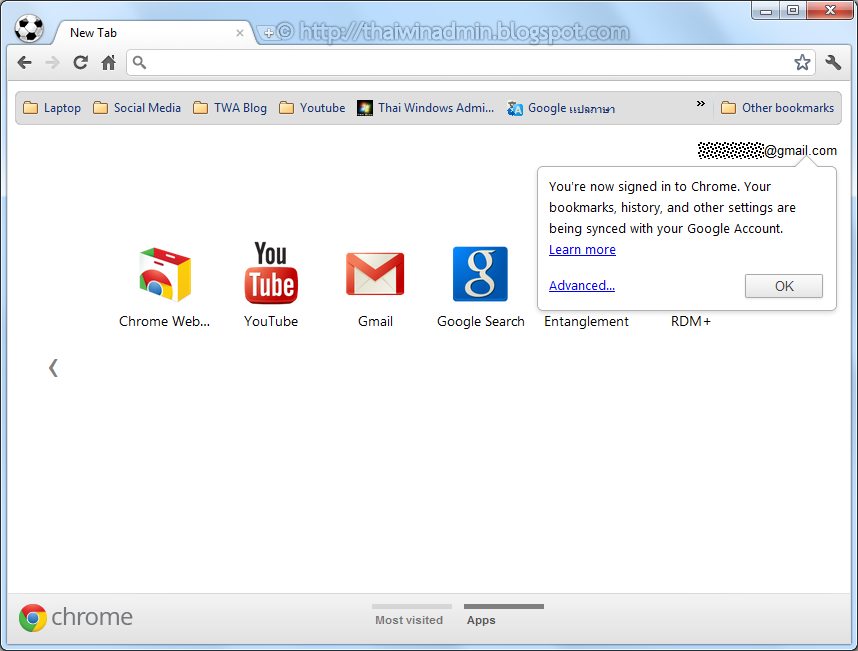Screen dimensions: 858x651
Task: Reload the current page
Action: click(x=80, y=62)
